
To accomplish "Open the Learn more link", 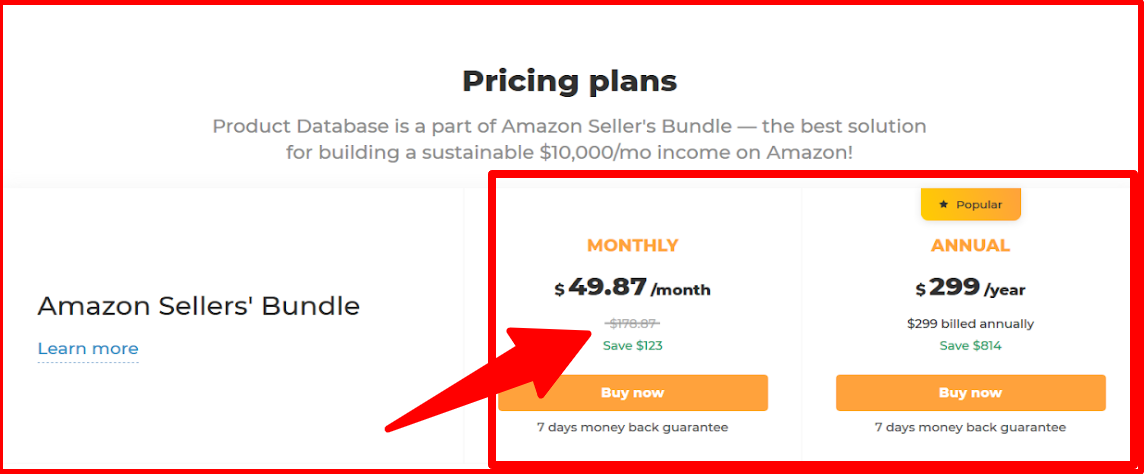I will (x=88, y=349).
